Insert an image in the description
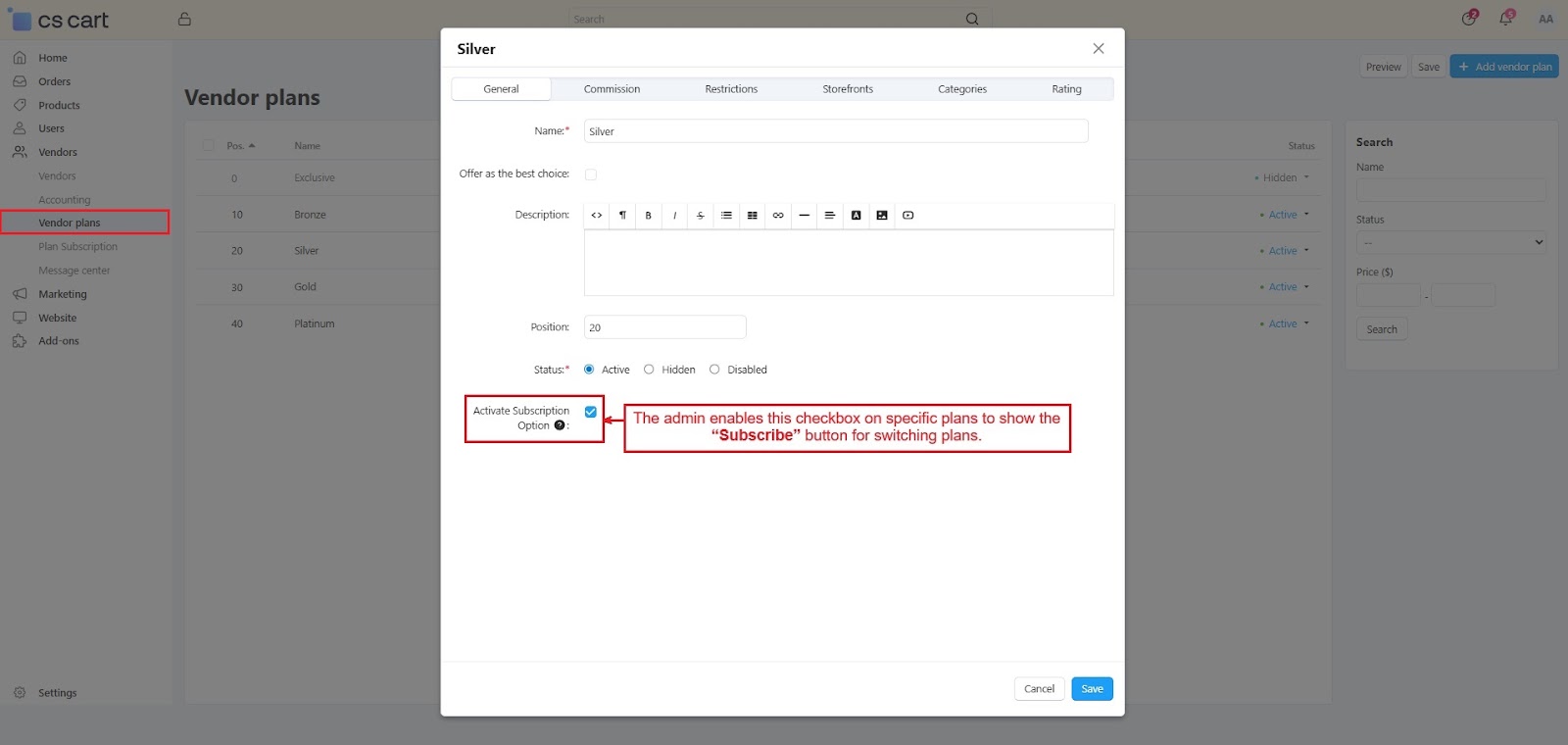Screen dimensions: 1568x745 882,216
